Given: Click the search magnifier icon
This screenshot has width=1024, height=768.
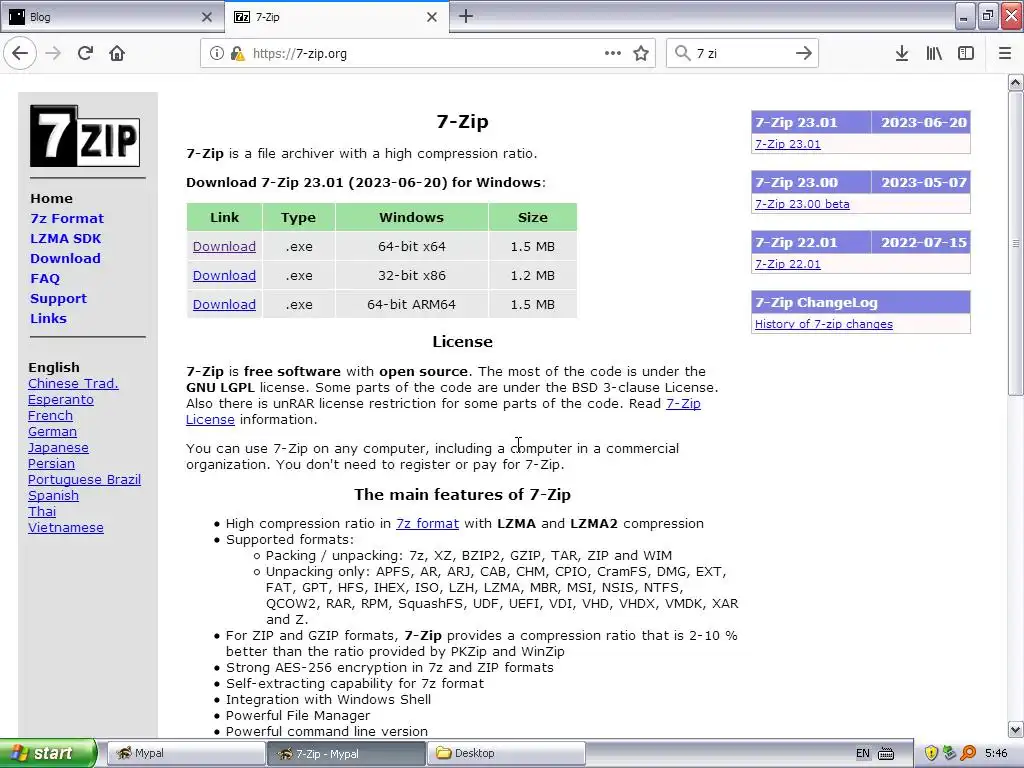Looking at the screenshot, I should point(682,54).
